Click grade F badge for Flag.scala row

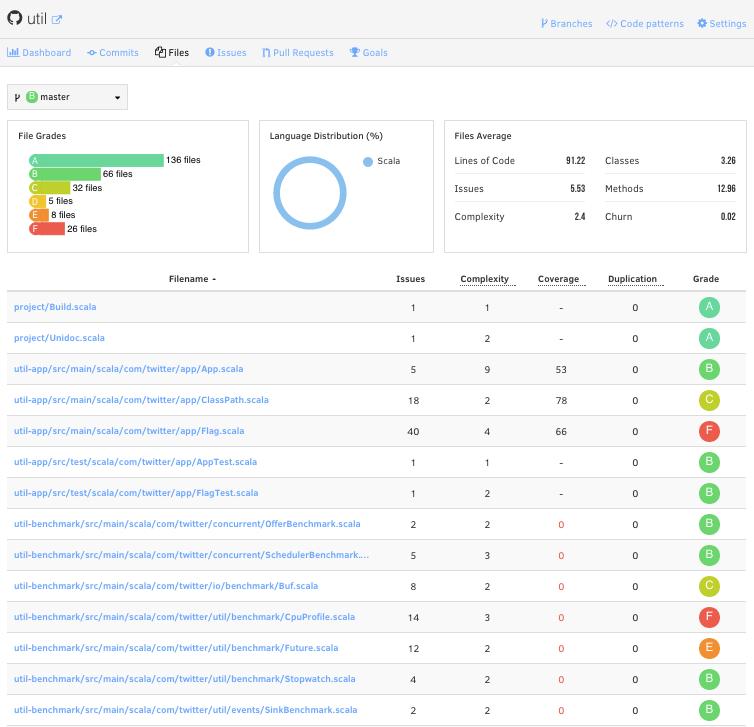click(709, 431)
